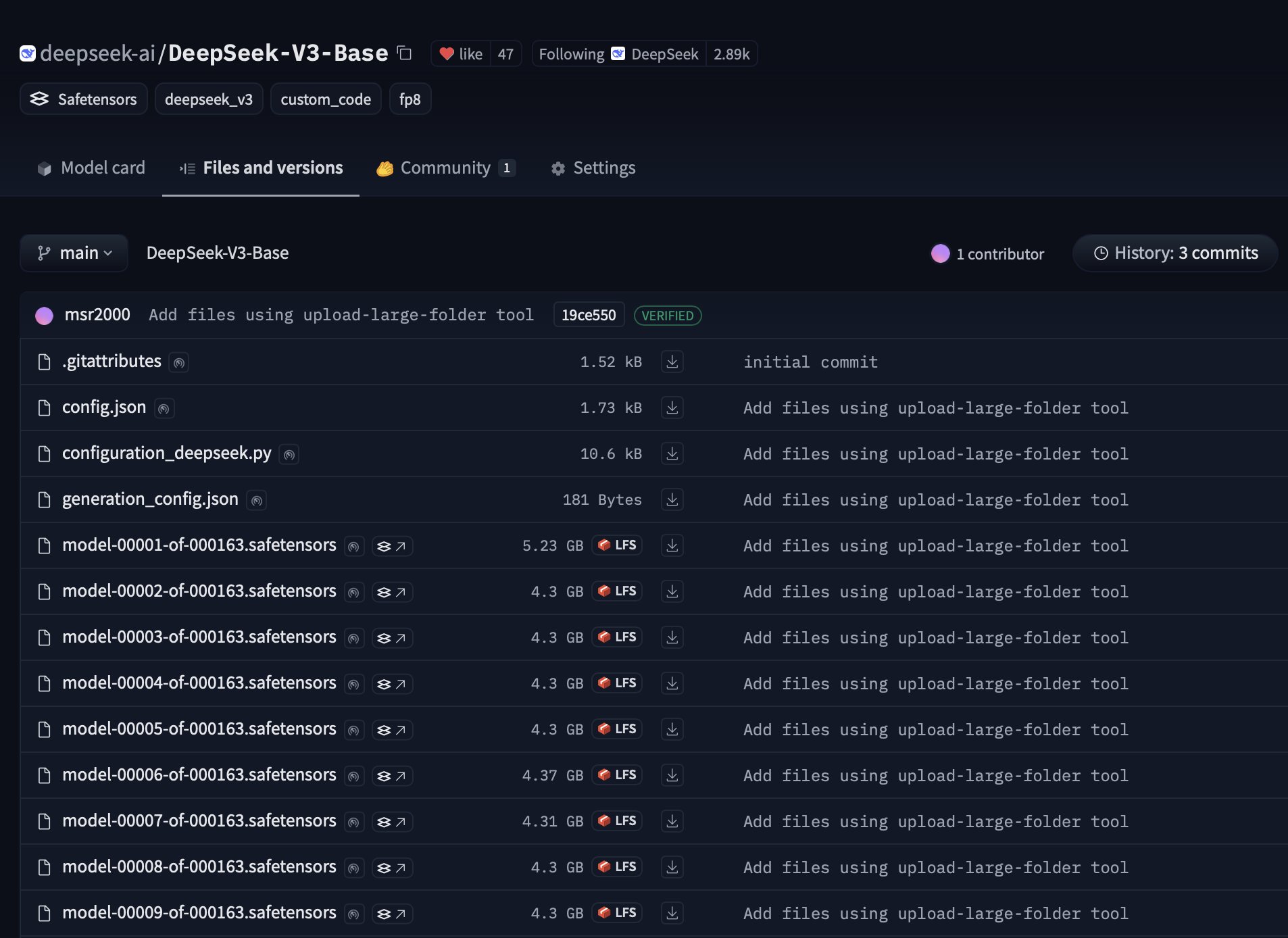Open the Settings tab
This screenshot has height=938, width=1288.
point(593,168)
